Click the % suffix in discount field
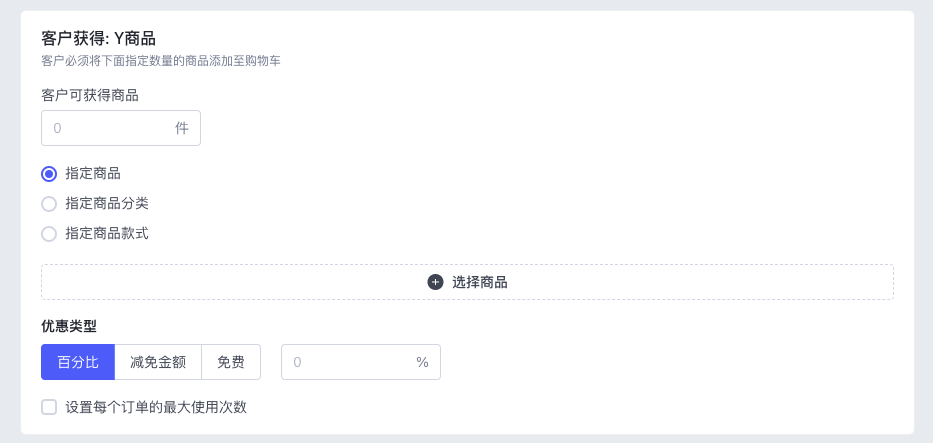Image resolution: width=933 pixels, height=443 pixels. [x=422, y=362]
